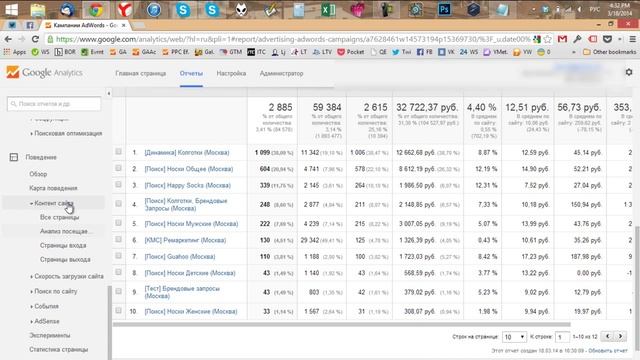This screenshot has width=640, height=360.
Task: Open File Explorer from the taskbar
Action: pos(38,9)
